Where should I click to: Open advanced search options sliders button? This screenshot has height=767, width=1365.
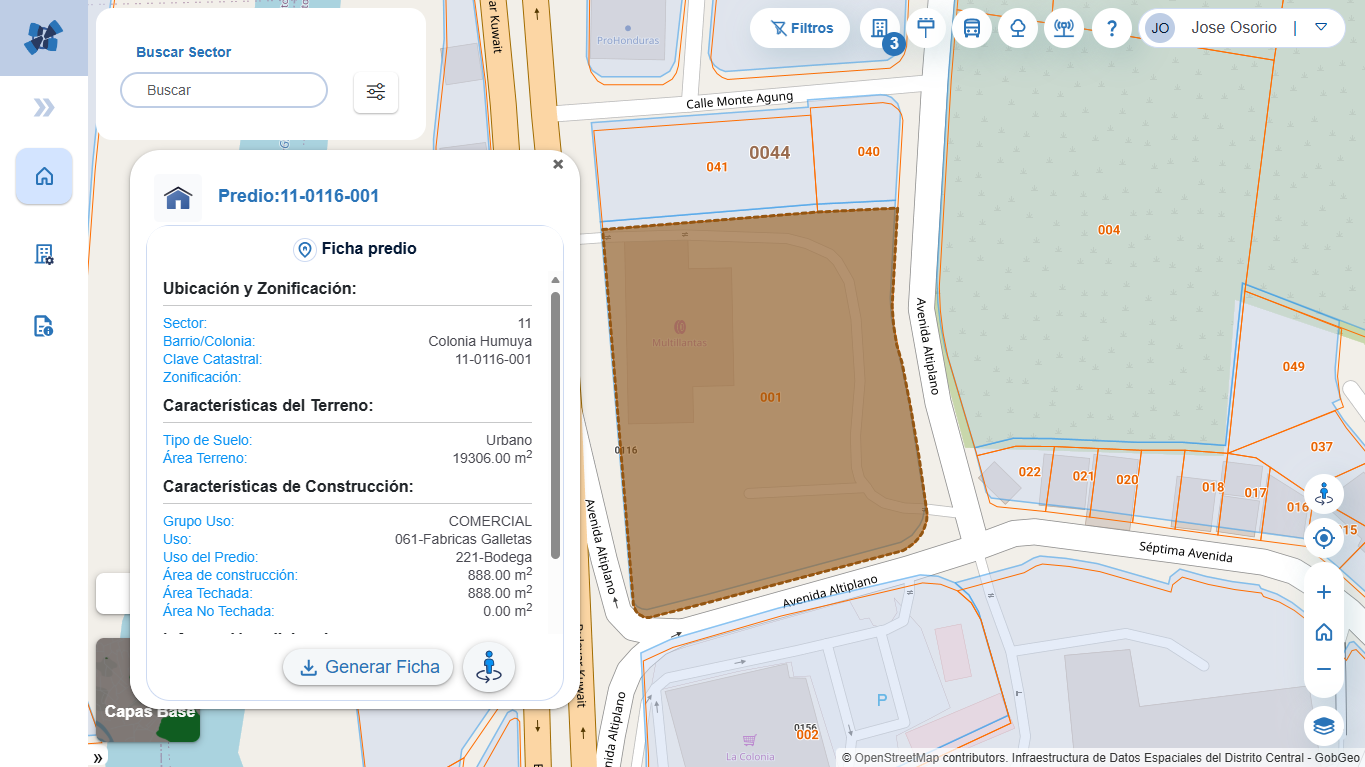[376, 92]
